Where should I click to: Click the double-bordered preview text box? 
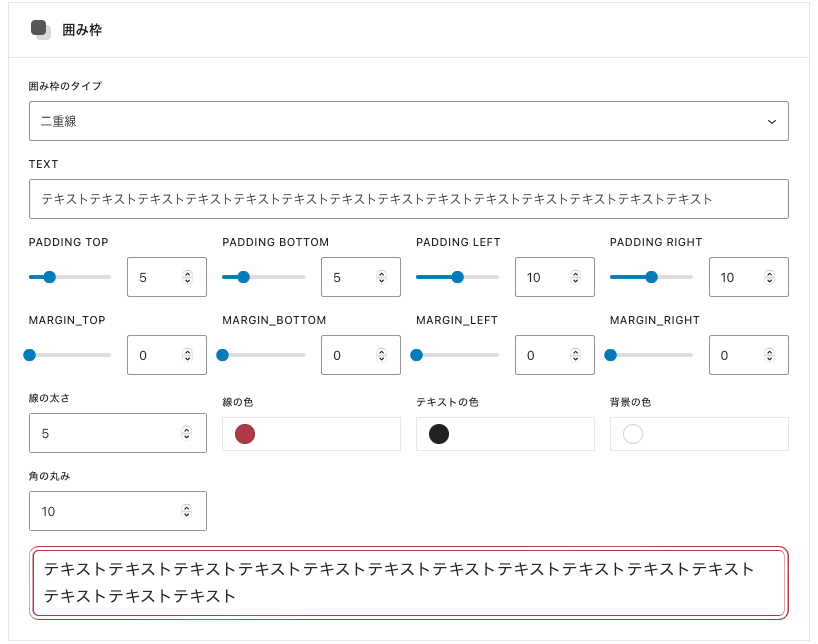click(408, 583)
